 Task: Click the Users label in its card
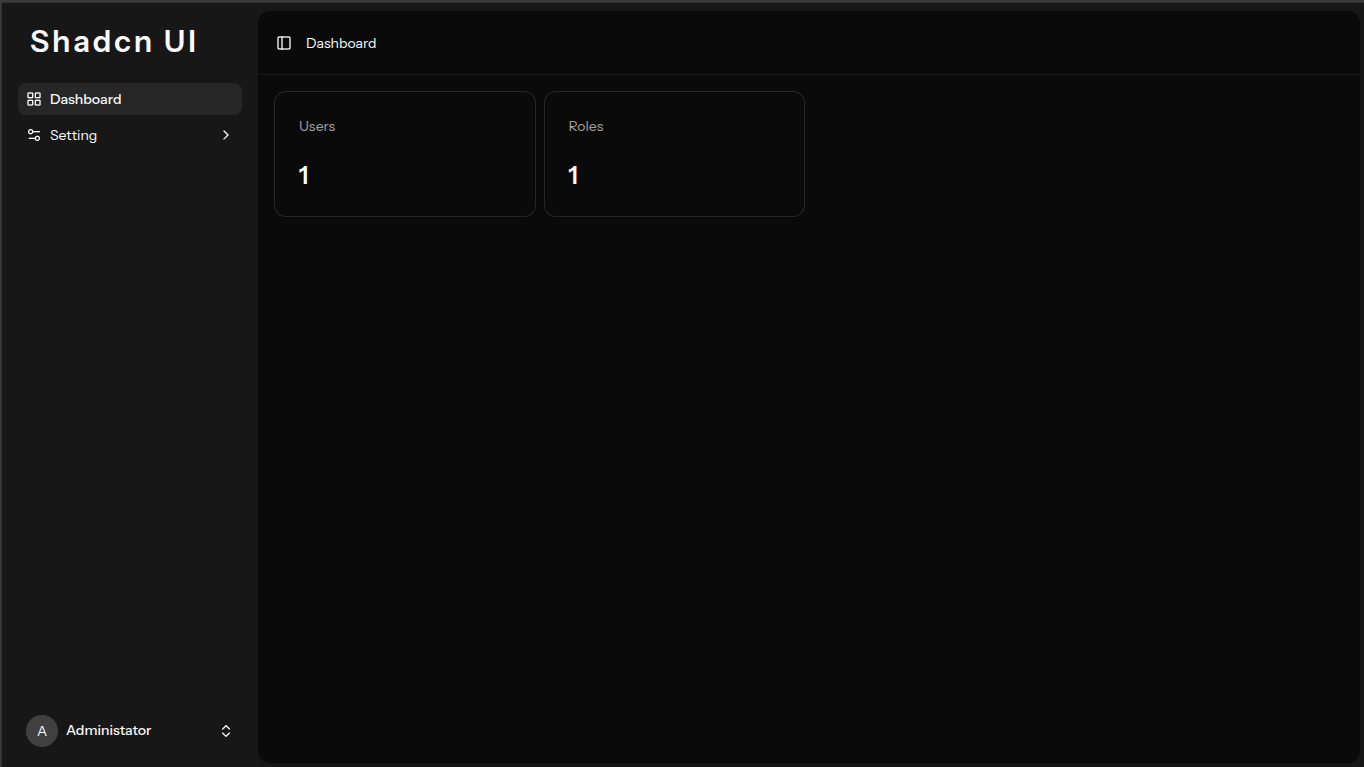click(317, 126)
